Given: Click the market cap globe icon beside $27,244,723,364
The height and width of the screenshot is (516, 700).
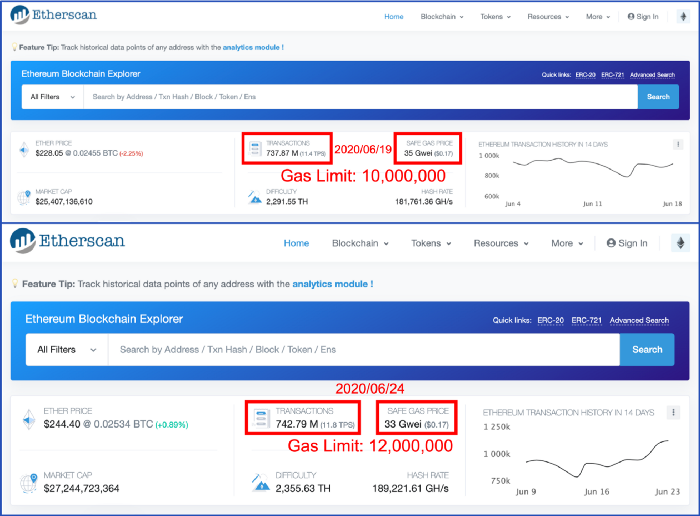Looking at the screenshot, I should pos(27,482).
